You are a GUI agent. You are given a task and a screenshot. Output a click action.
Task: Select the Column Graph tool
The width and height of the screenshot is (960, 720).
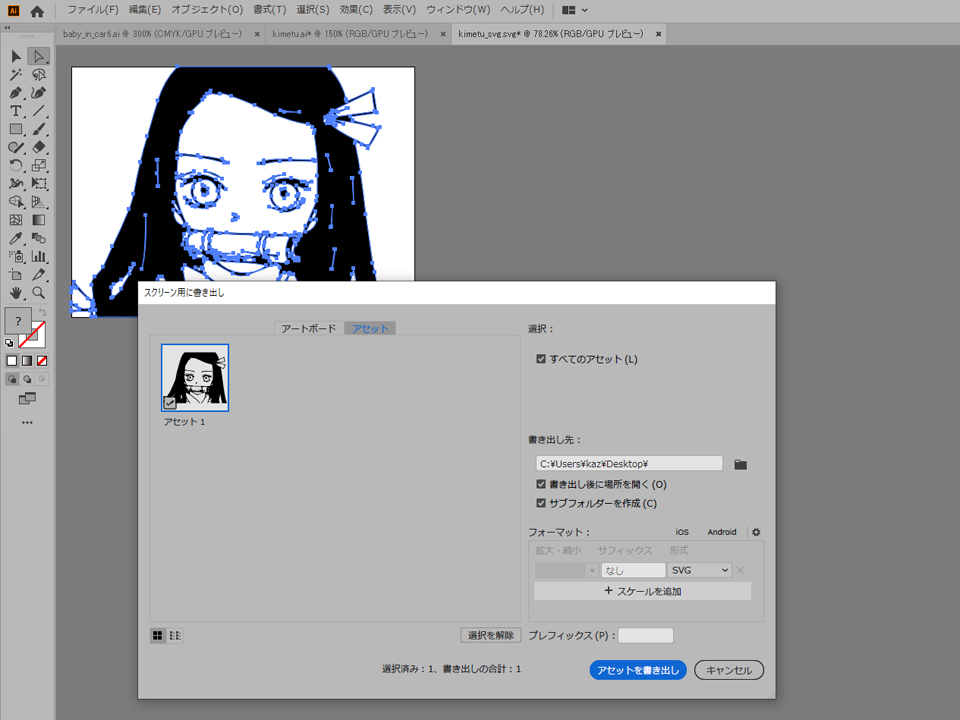click(x=39, y=256)
